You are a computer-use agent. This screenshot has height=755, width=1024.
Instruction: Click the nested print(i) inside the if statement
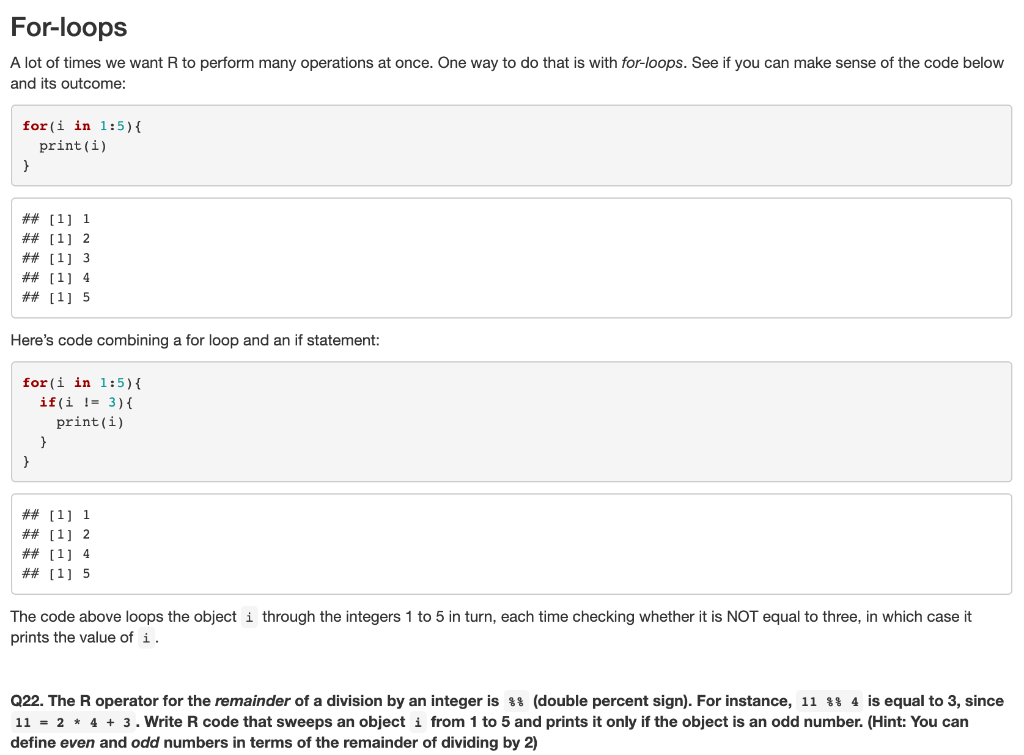point(89,422)
